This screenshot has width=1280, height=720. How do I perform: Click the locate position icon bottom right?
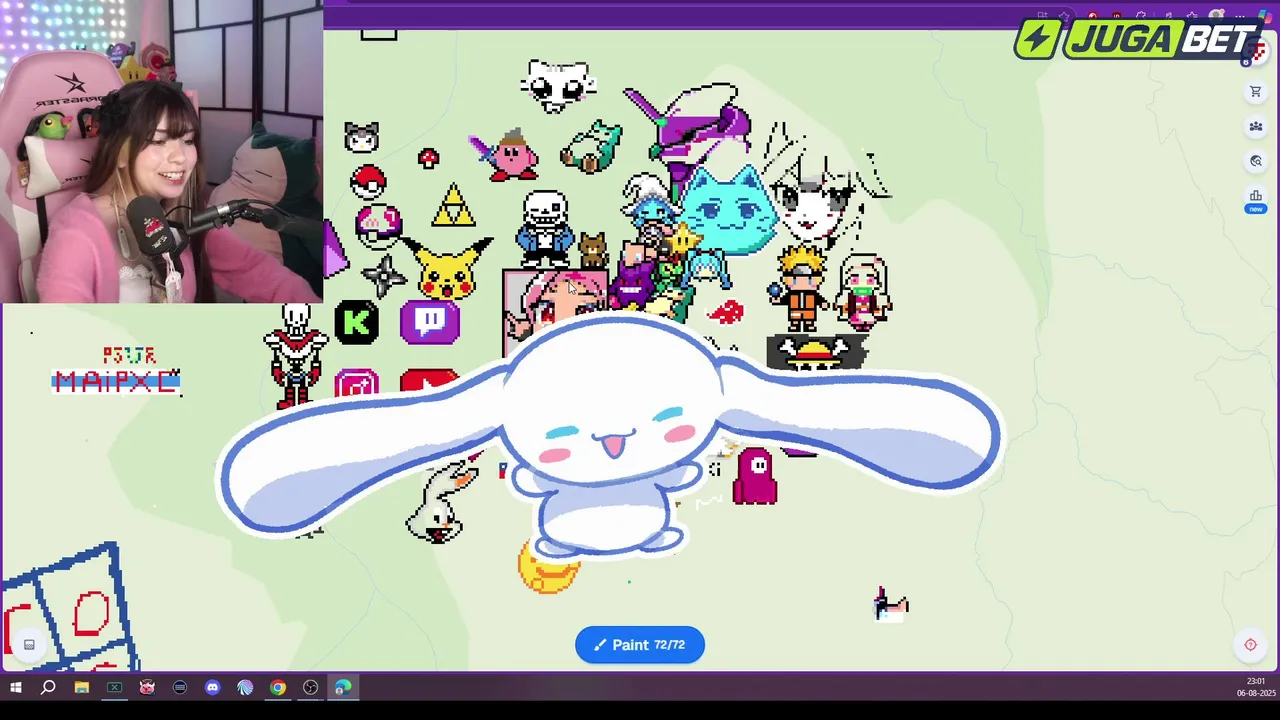coord(1250,645)
